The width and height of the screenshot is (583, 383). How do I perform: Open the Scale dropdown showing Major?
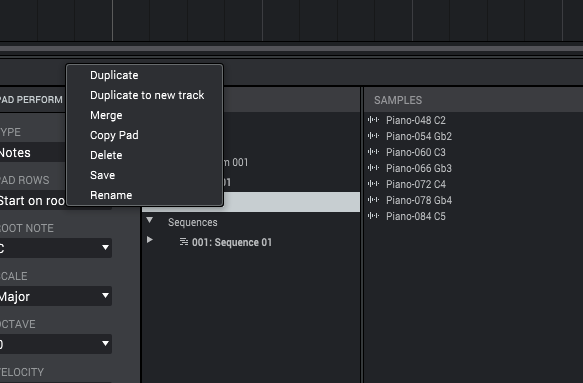(55, 296)
